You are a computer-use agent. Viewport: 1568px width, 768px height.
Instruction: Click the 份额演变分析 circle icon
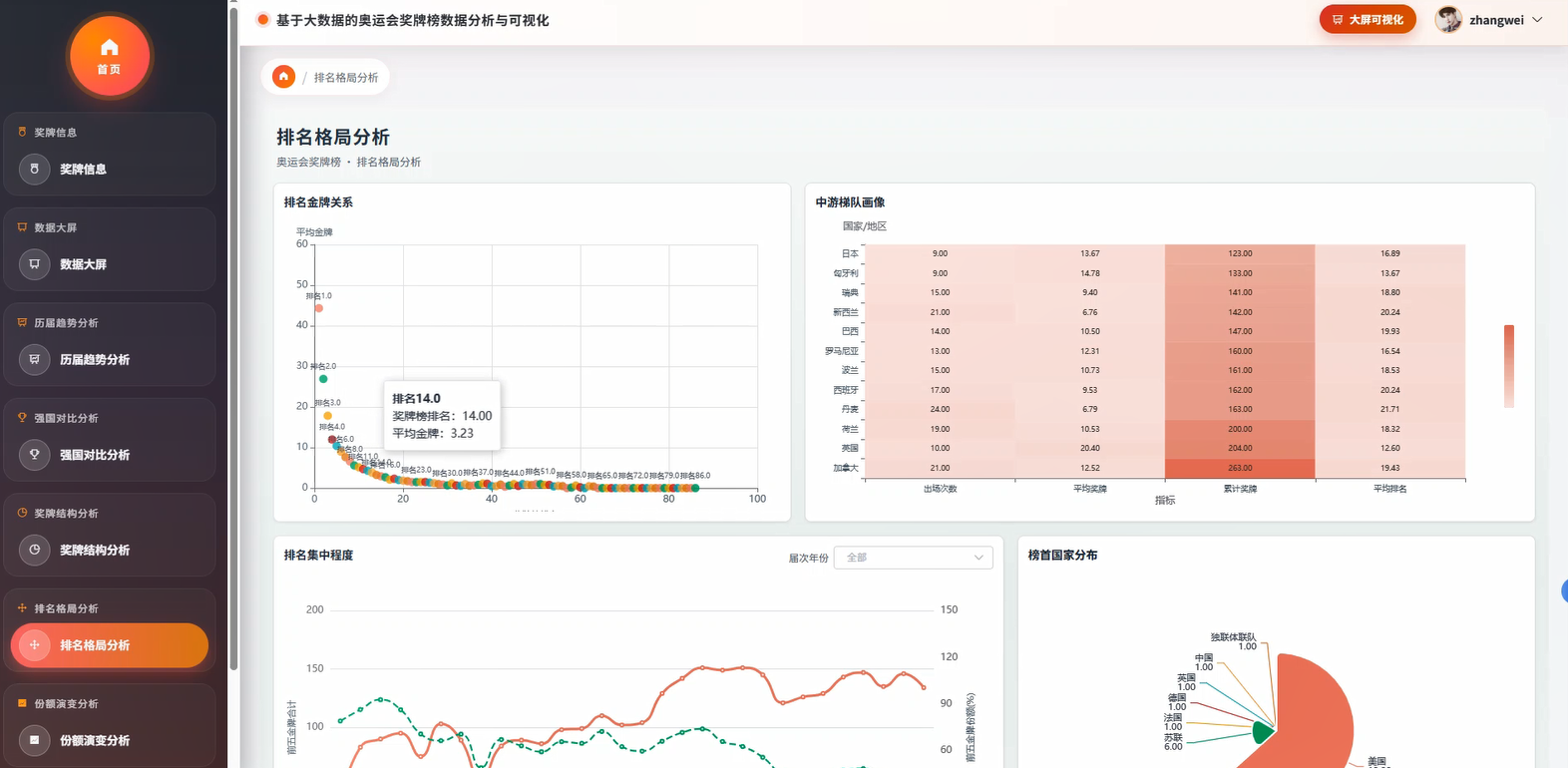[34, 740]
